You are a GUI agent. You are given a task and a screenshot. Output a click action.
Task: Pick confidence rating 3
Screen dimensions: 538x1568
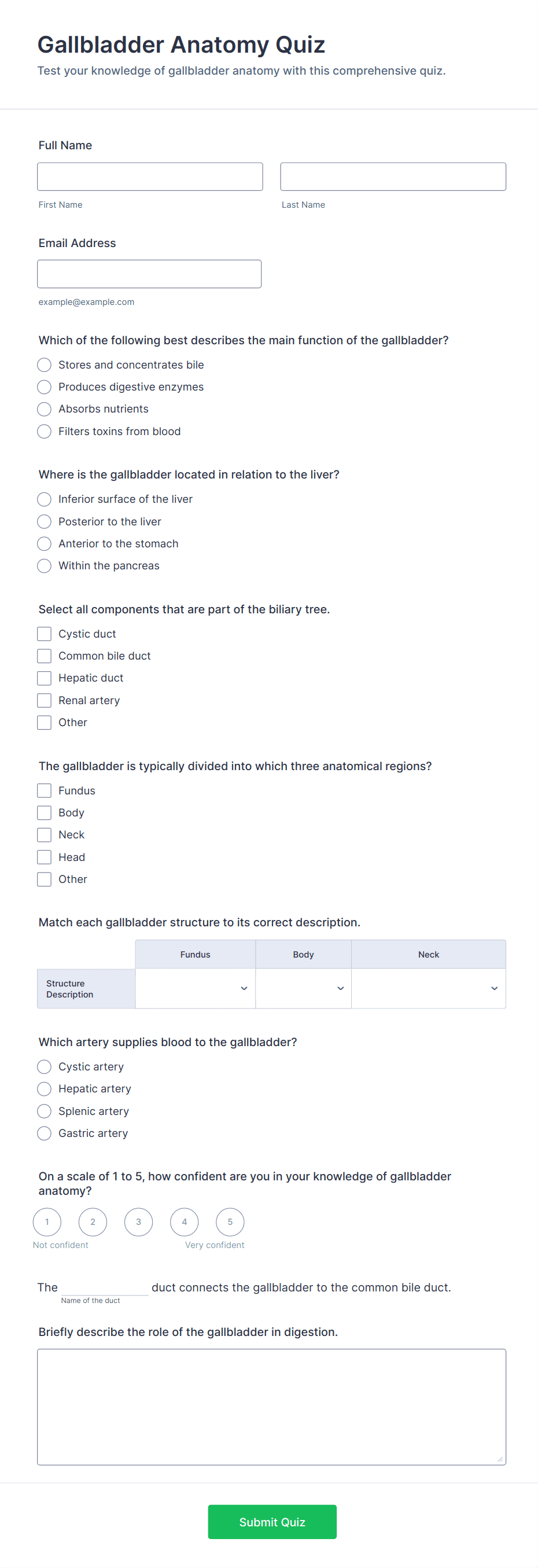click(139, 1221)
